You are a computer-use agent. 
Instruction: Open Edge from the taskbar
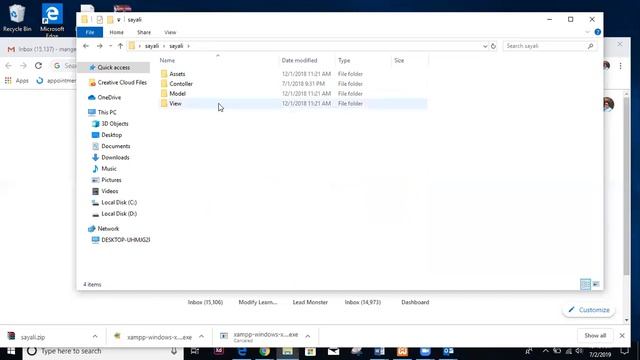click(x=242, y=351)
